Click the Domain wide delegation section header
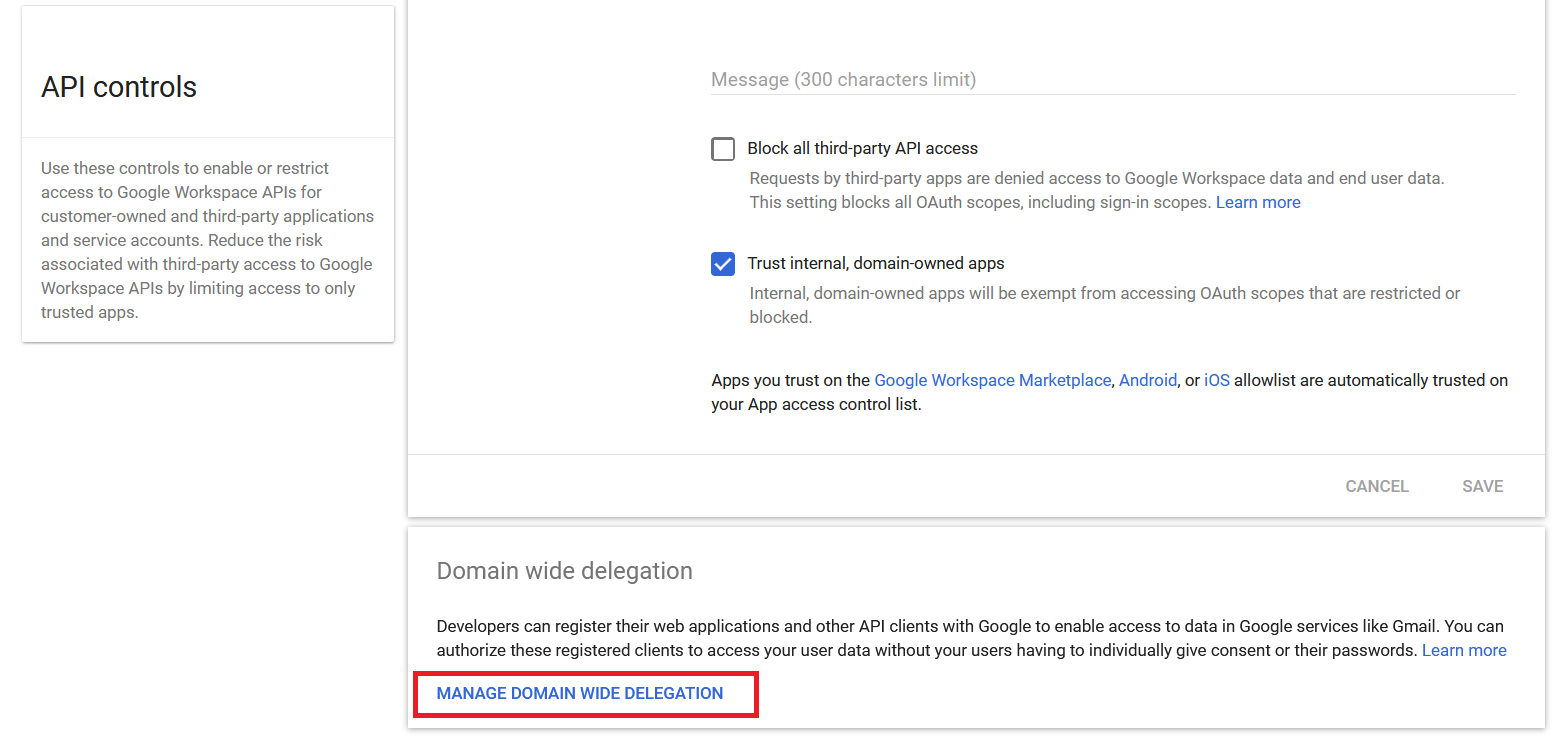The height and width of the screenshot is (743, 1558). click(x=564, y=570)
